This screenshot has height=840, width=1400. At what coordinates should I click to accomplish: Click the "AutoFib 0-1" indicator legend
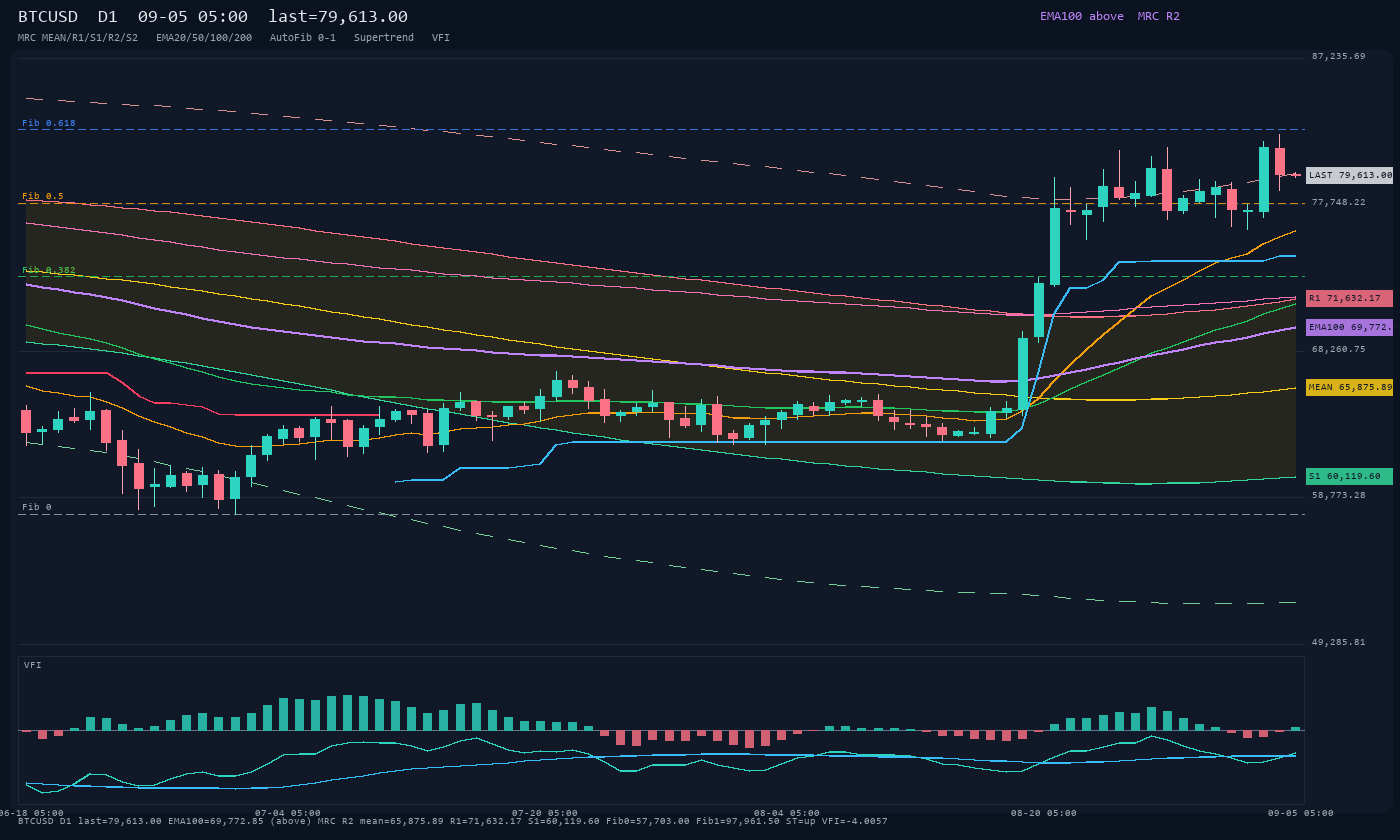click(303, 38)
